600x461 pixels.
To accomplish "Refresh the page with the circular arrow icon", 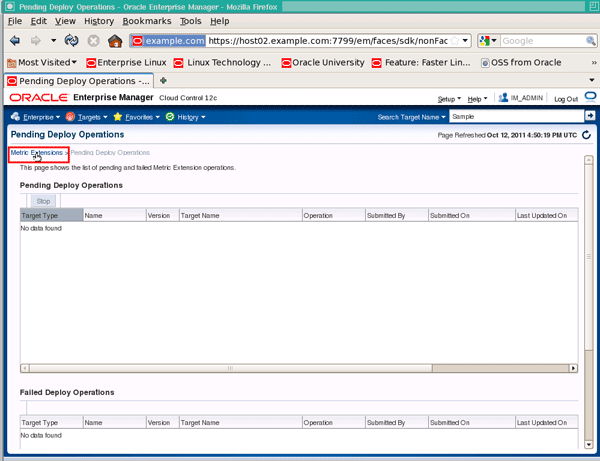I will (x=586, y=135).
